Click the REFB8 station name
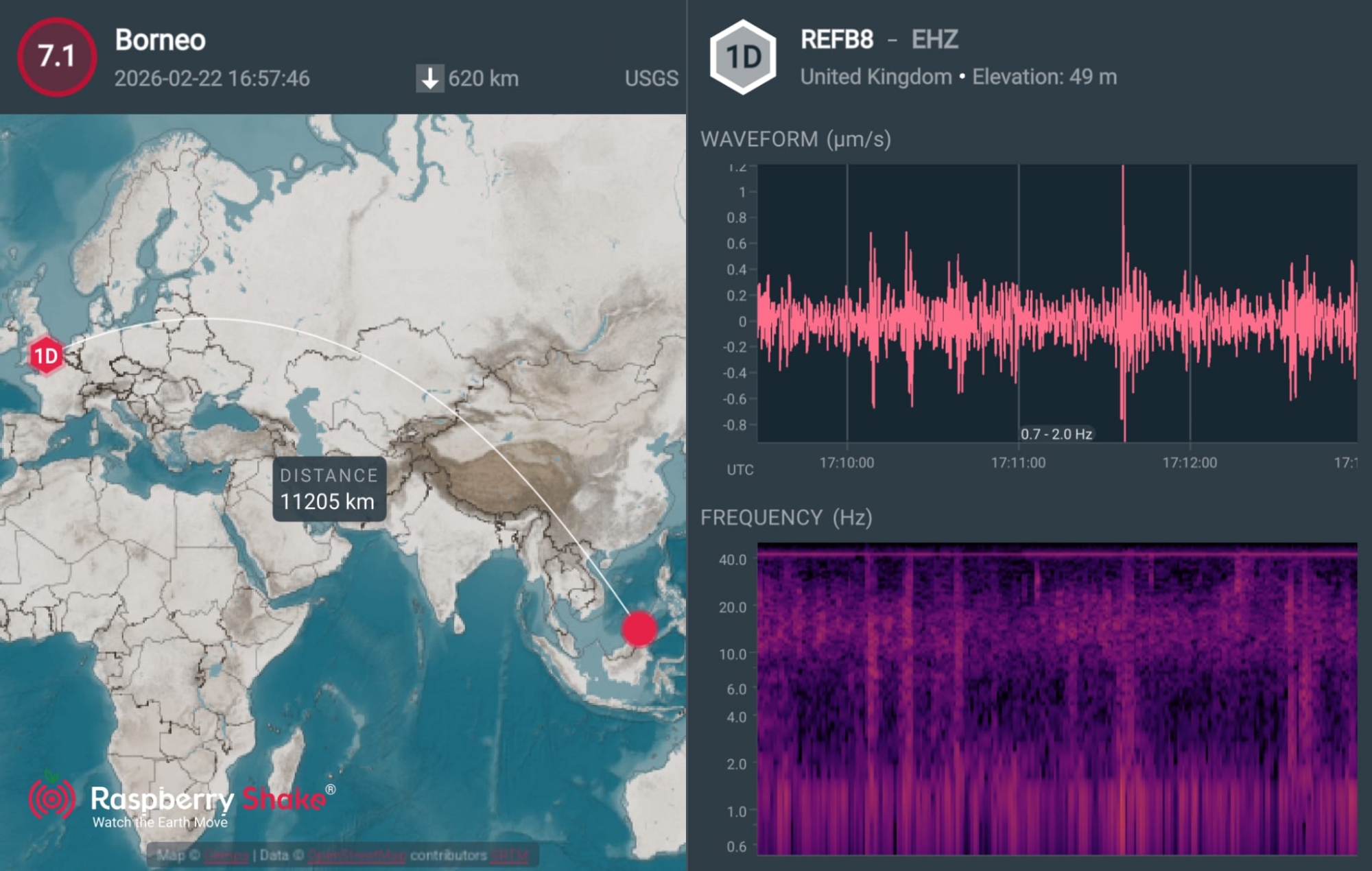This screenshot has height=871, width=1372. point(836,40)
